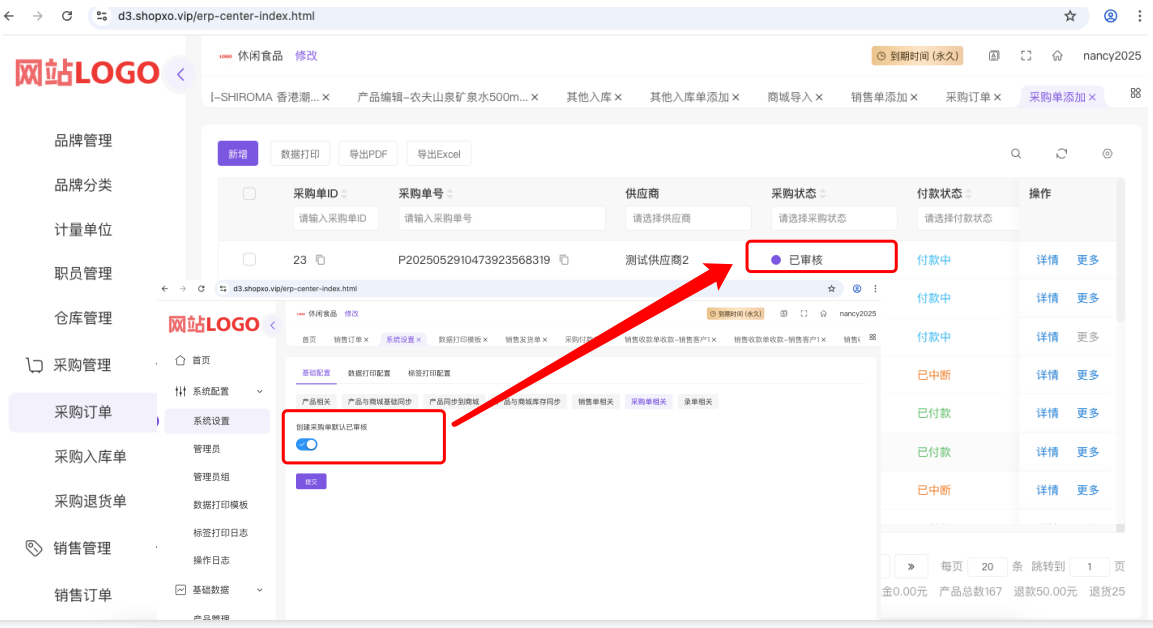This screenshot has height=628, width=1153.
Task: Close the 商城导入 tab with its X
Action: (x=818, y=97)
